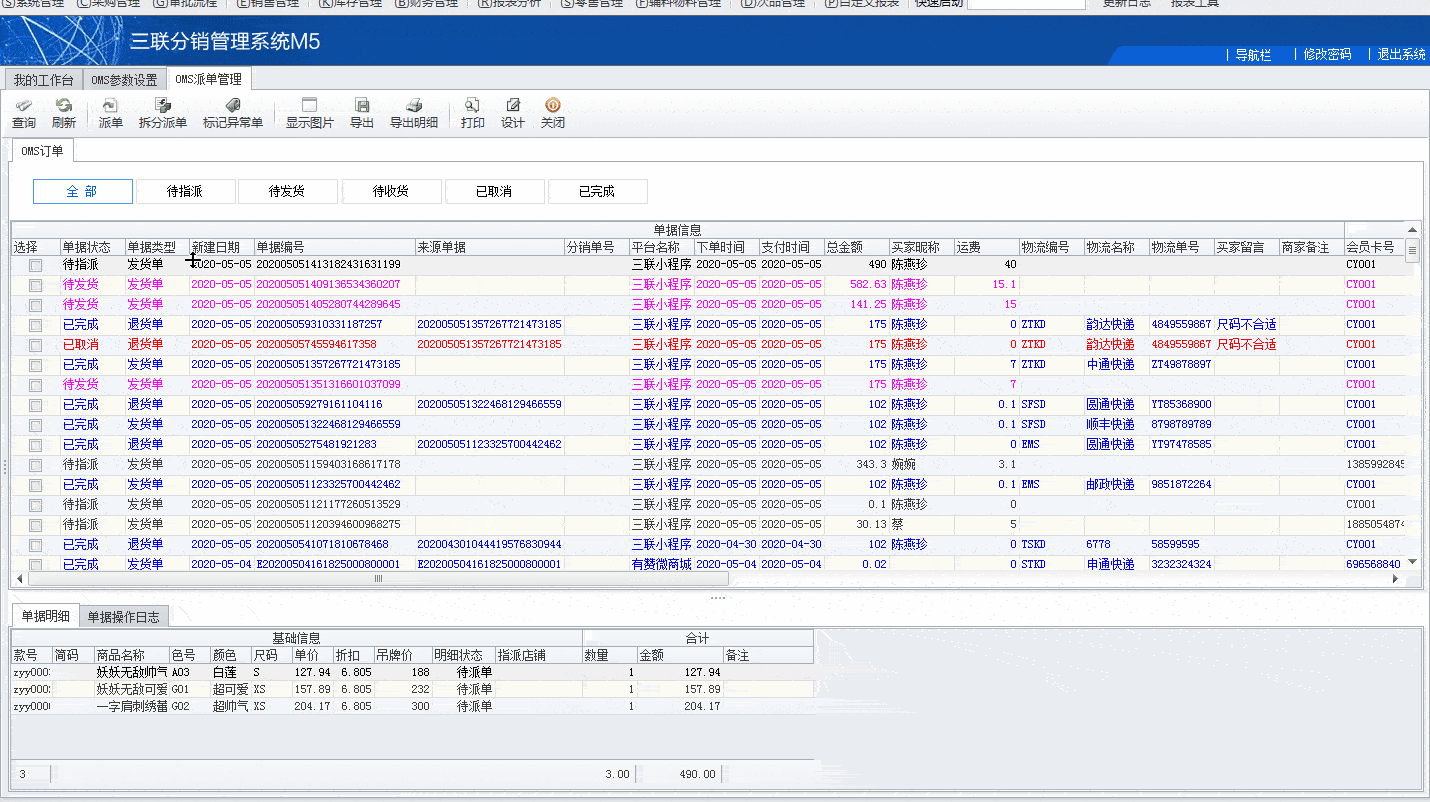
Task: Click the buyer name 婉婉
Action: tap(904, 465)
